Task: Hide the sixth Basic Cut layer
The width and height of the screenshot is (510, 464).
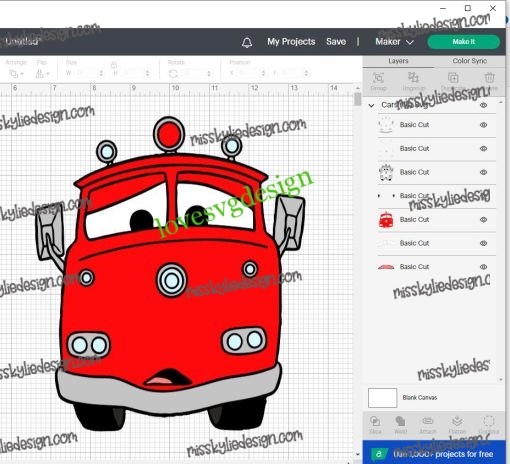Action: coord(483,243)
